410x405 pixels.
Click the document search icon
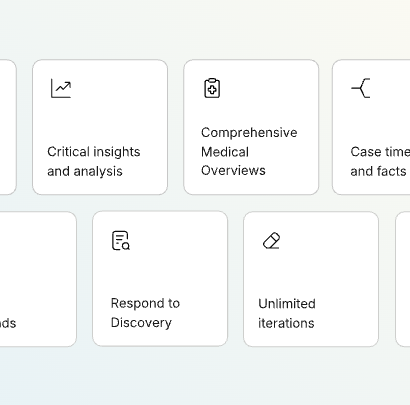121,240
